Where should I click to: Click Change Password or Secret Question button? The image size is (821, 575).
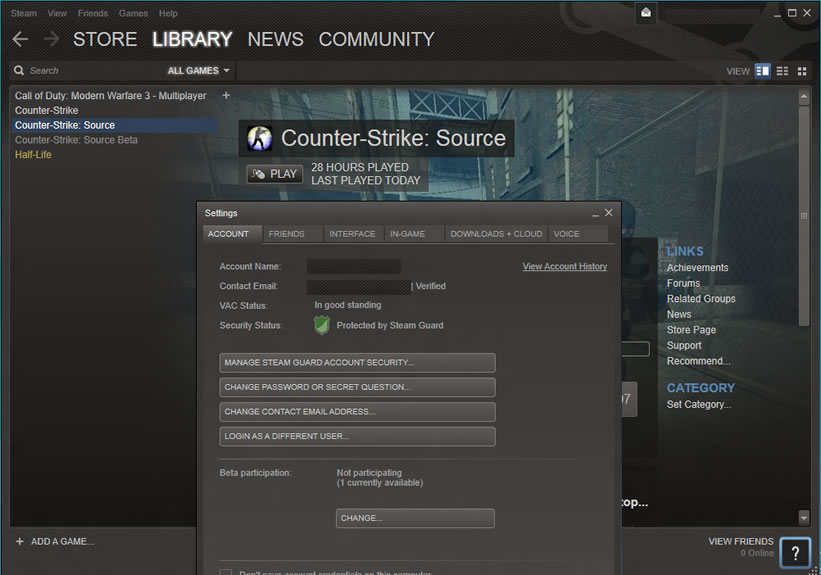(x=357, y=387)
